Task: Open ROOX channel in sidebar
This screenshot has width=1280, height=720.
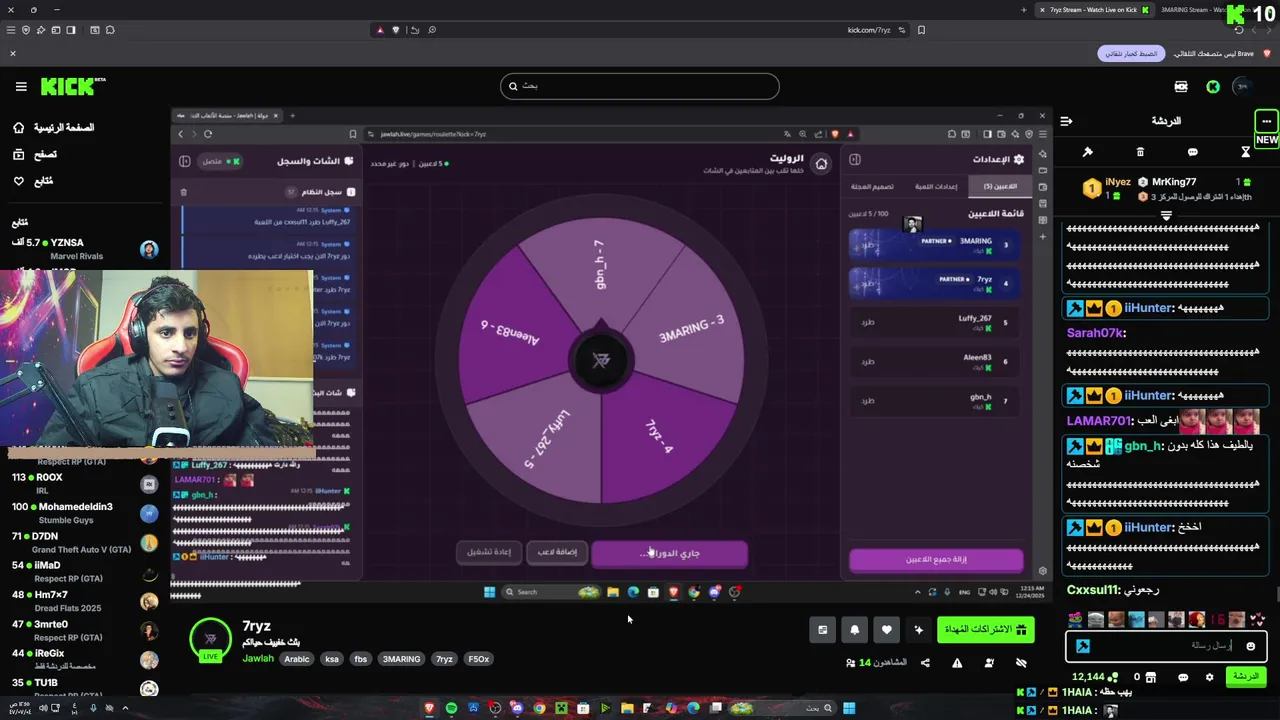Action: pyautogui.click(x=85, y=484)
